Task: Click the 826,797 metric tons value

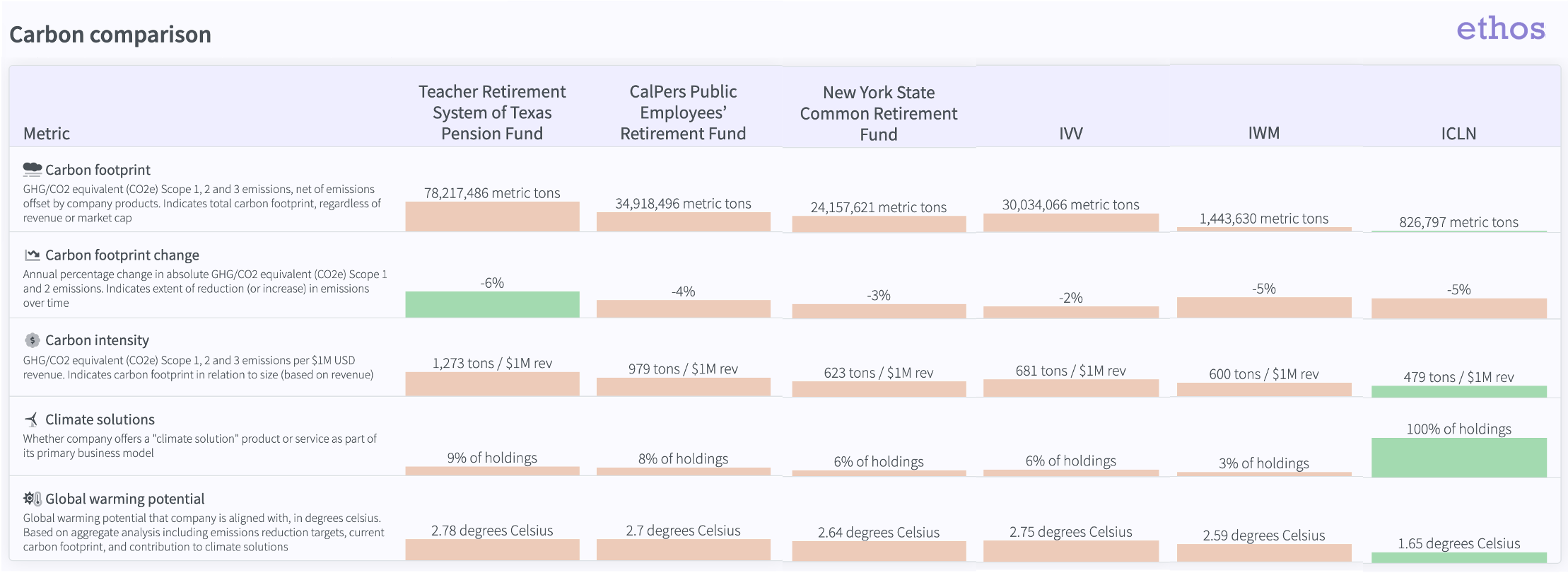Action: click(1458, 222)
